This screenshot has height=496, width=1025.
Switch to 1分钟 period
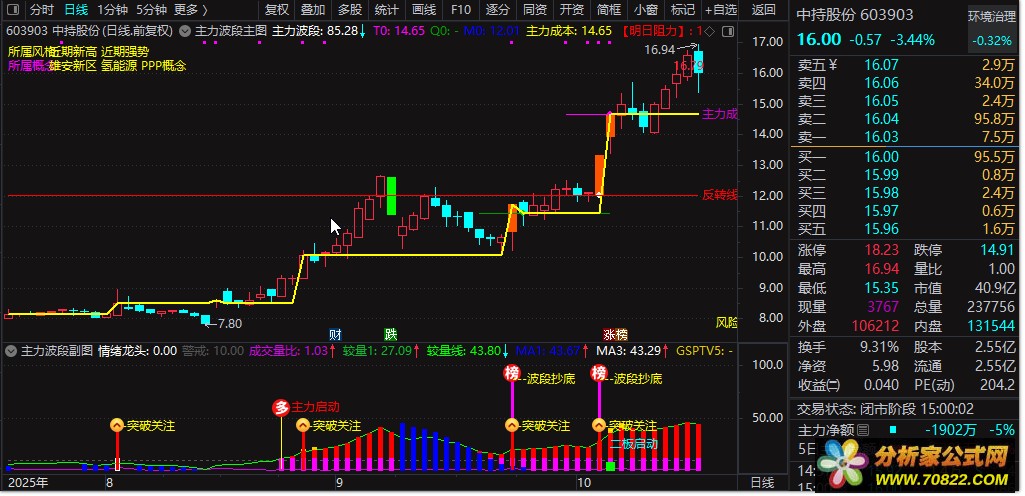112,10
